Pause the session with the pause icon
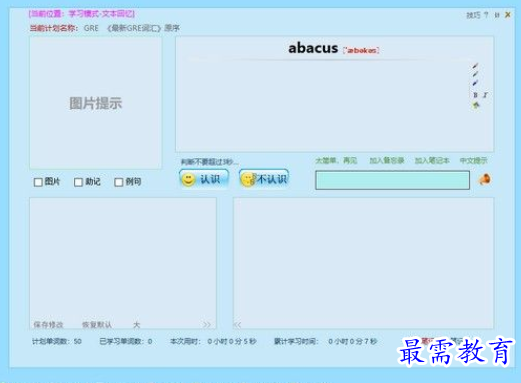The height and width of the screenshot is (383, 521). [x=497, y=15]
